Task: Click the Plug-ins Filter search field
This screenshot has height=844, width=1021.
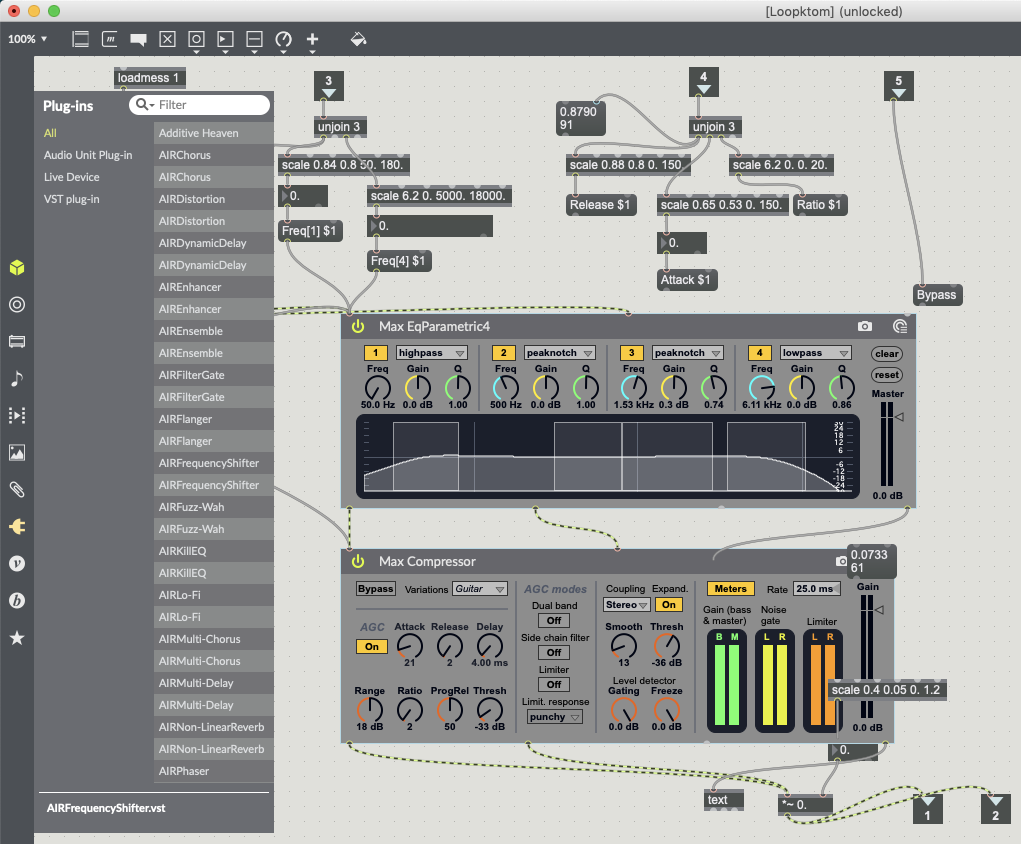Action: click(x=210, y=105)
